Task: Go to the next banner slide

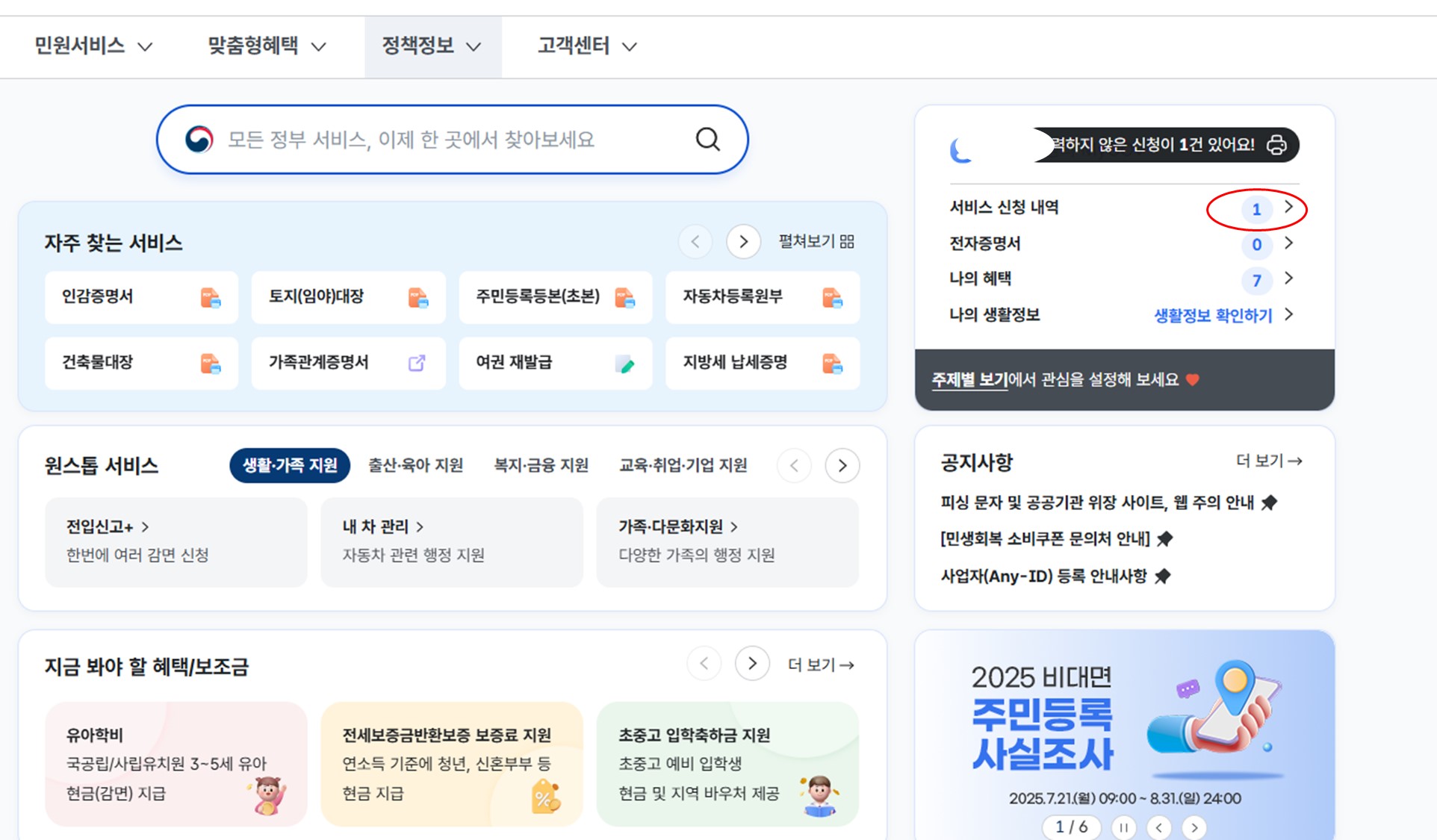Action: pos(1194,827)
